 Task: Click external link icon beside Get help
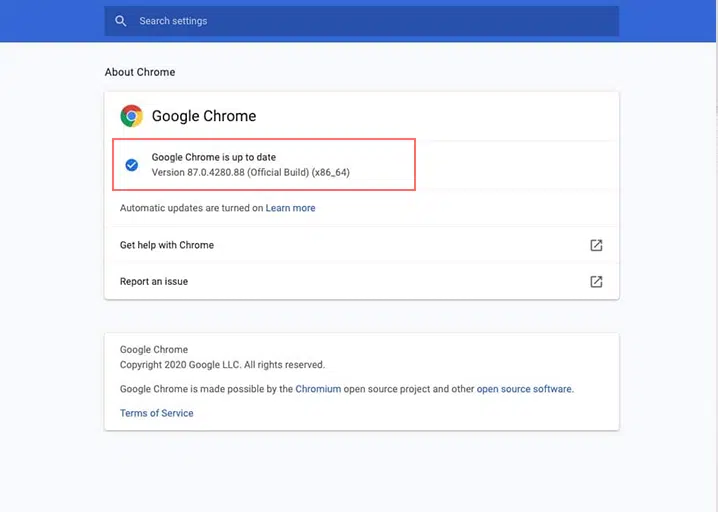(596, 245)
